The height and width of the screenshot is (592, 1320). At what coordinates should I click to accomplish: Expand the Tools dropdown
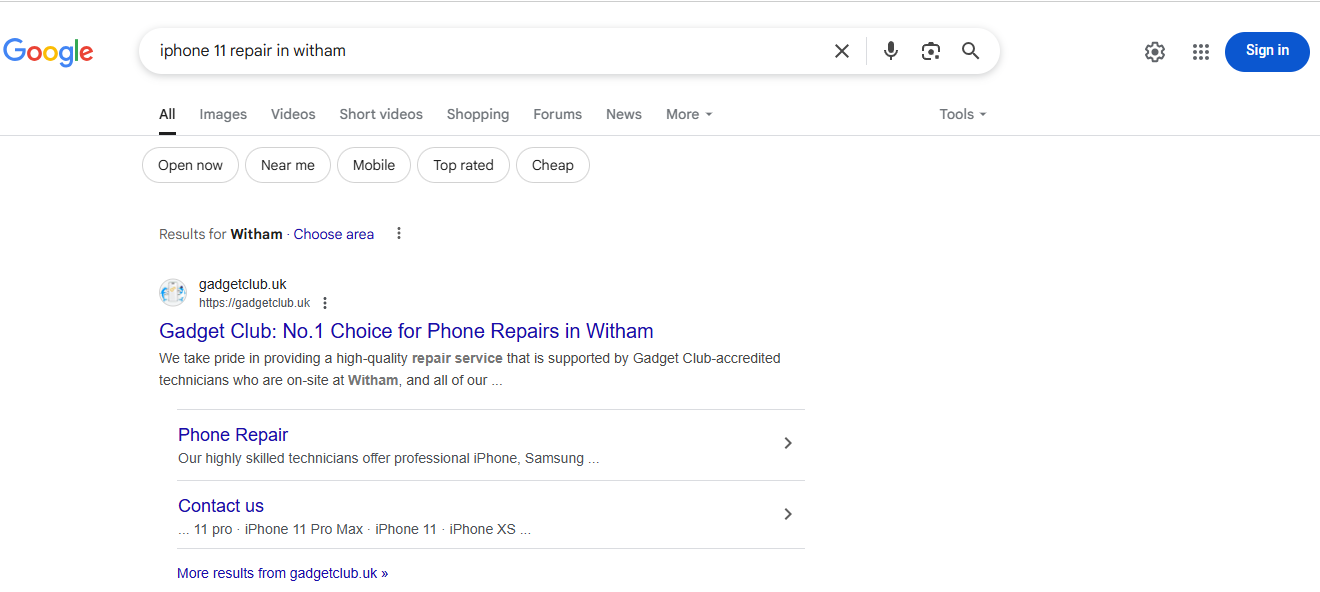point(963,114)
